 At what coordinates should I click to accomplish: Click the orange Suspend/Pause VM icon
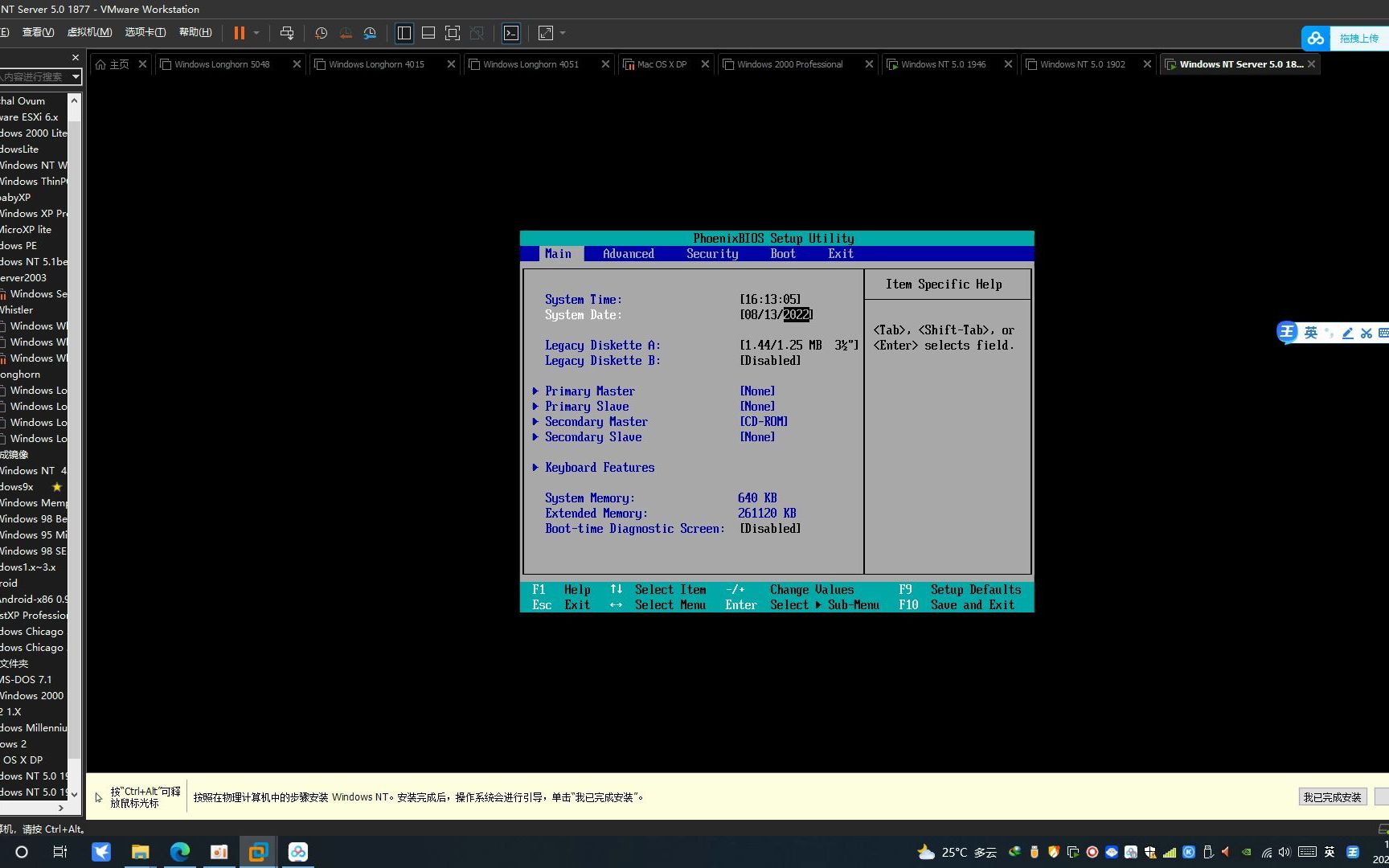[x=239, y=33]
